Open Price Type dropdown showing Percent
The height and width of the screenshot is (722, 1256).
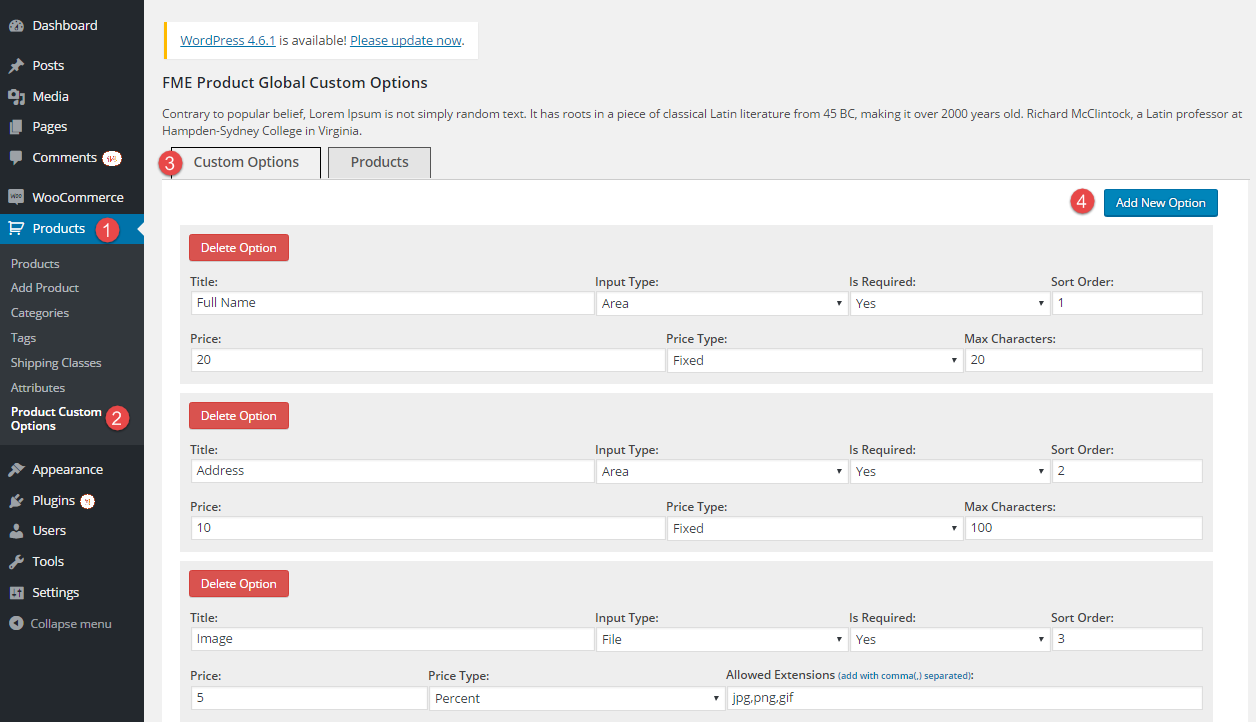tap(577, 698)
